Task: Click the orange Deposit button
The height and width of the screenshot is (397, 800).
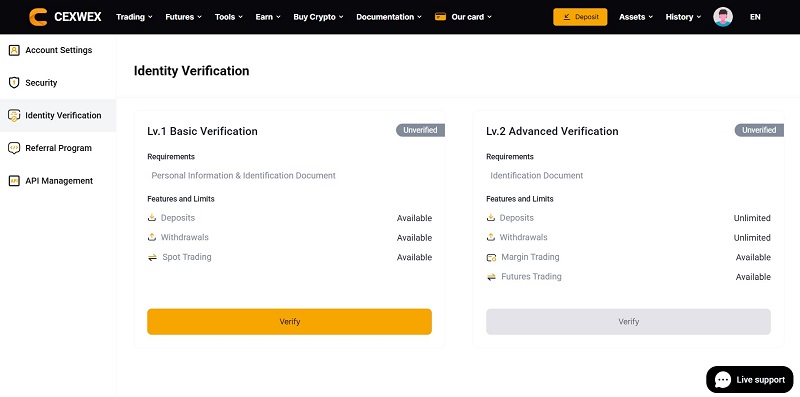Action: coord(580,17)
